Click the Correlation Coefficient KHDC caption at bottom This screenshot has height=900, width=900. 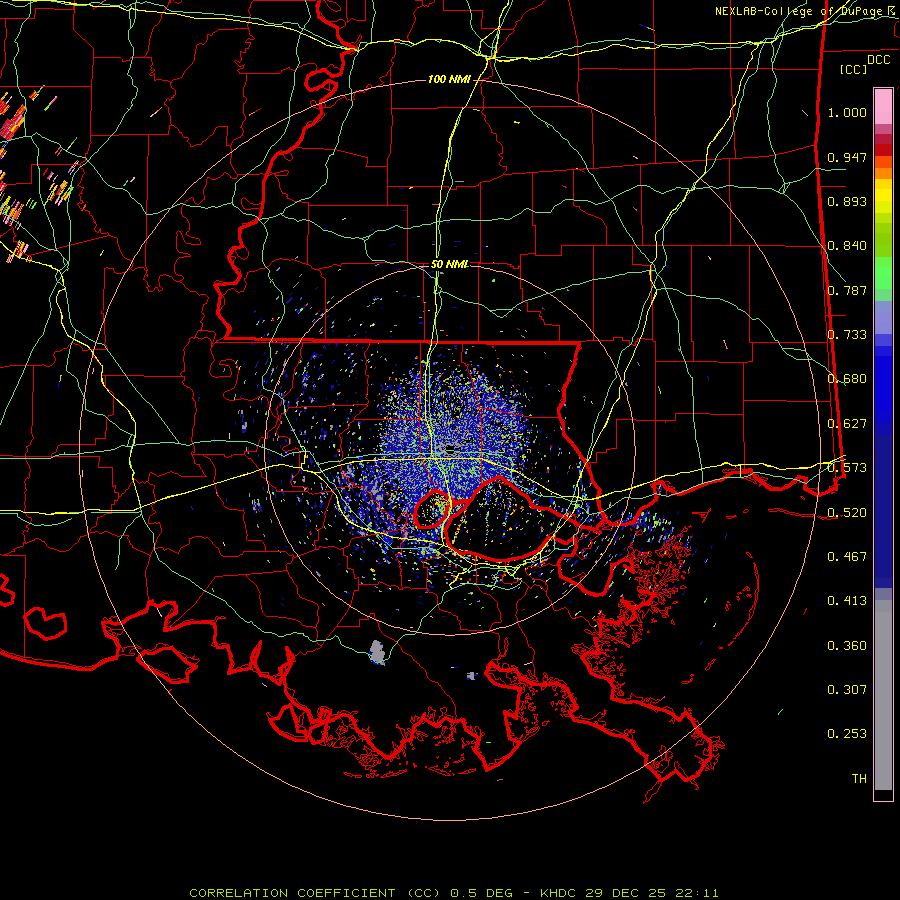(x=454, y=893)
